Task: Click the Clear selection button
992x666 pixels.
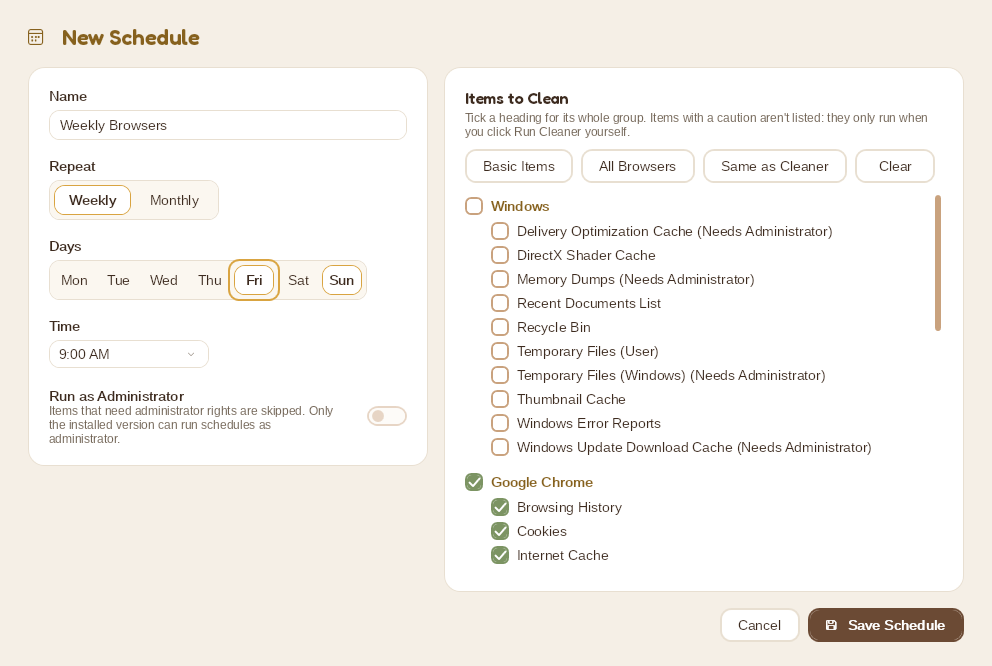Action: click(895, 166)
